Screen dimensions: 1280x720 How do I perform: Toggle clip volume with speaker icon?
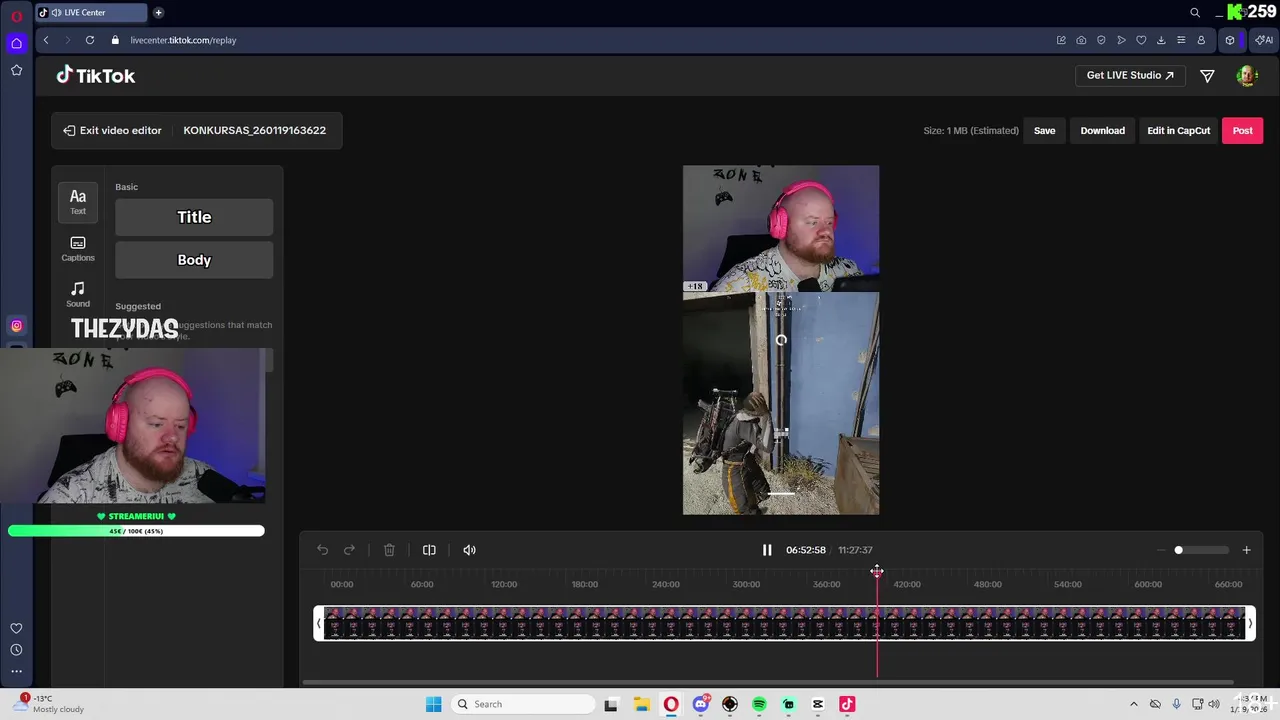469,550
